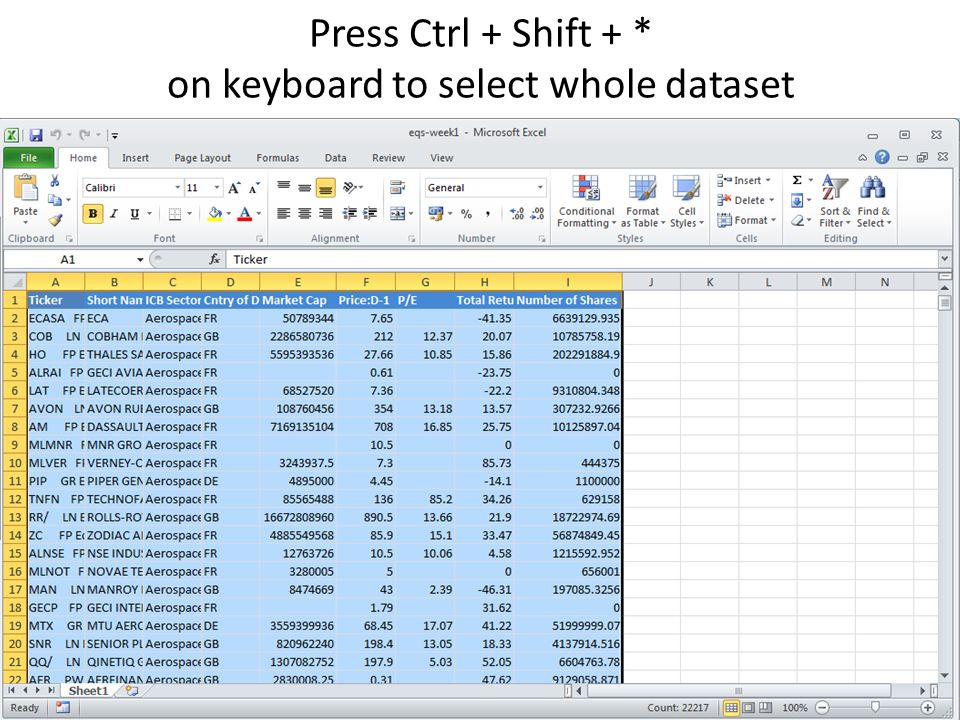Click the Paste clipboard icon
The image size is (960, 720).
coord(26,187)
